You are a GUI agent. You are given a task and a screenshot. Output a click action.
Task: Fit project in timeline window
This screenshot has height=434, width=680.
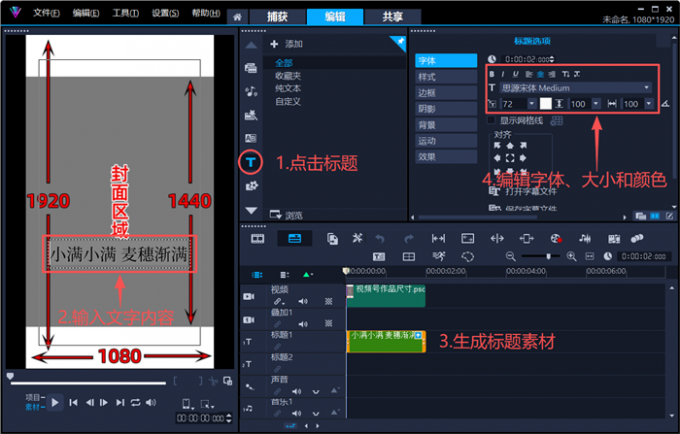pyautogui.click(x=590, y=257)
